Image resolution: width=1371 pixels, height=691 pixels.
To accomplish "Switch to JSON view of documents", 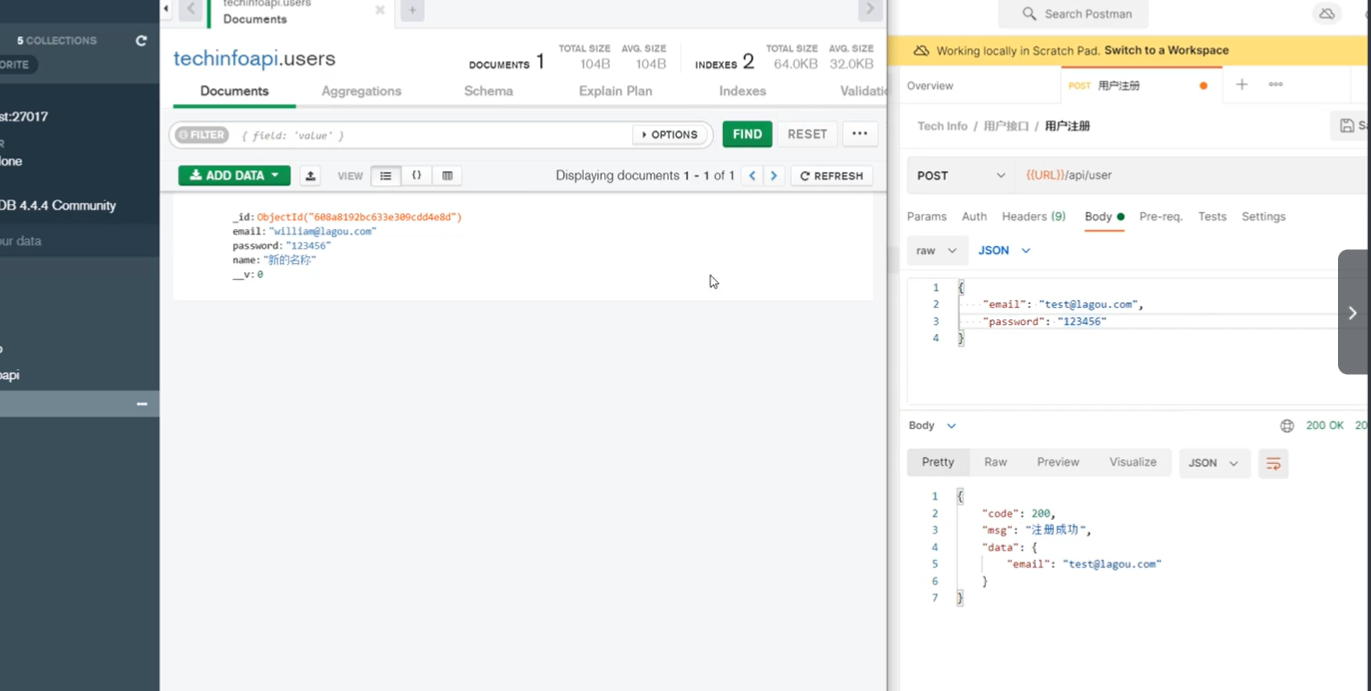I will 417,176.
